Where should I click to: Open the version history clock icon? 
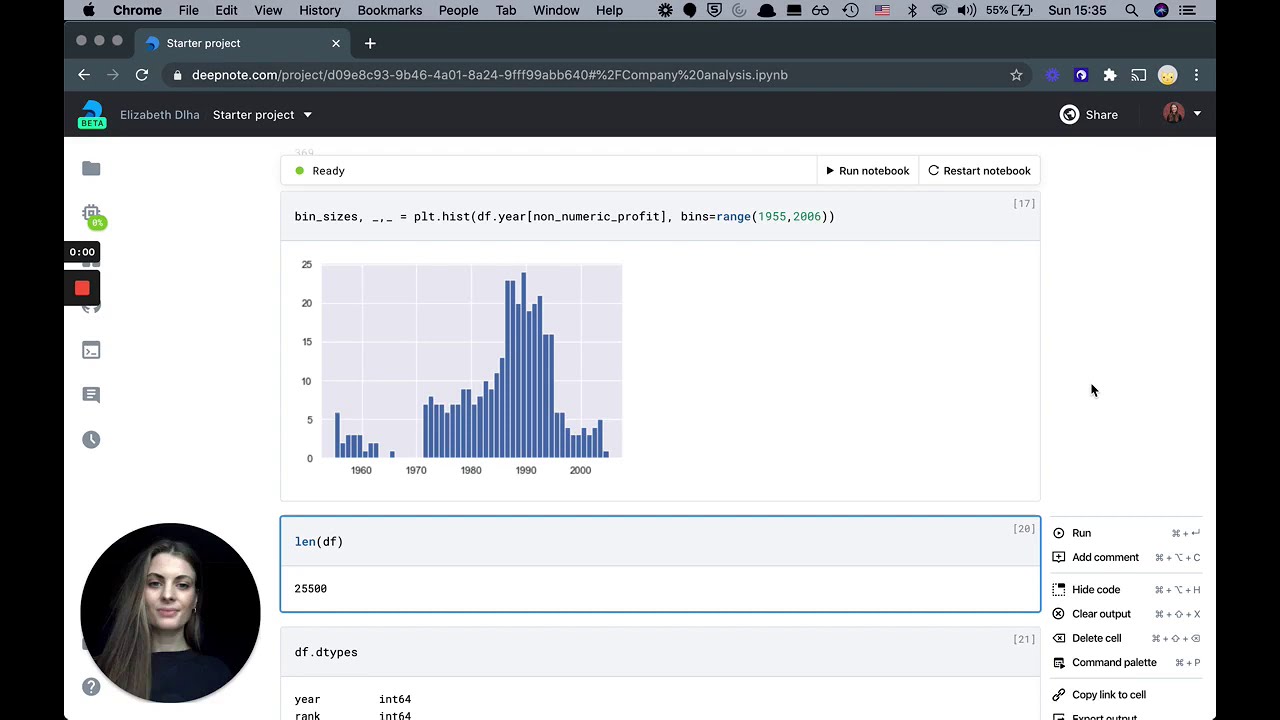(91, 440)
